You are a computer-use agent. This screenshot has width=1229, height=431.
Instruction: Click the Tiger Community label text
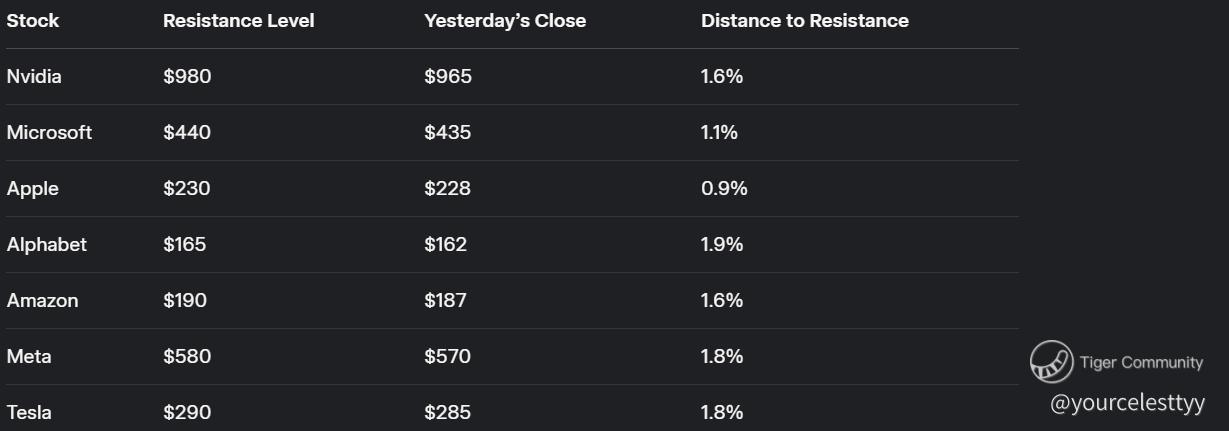[1141, 363]
